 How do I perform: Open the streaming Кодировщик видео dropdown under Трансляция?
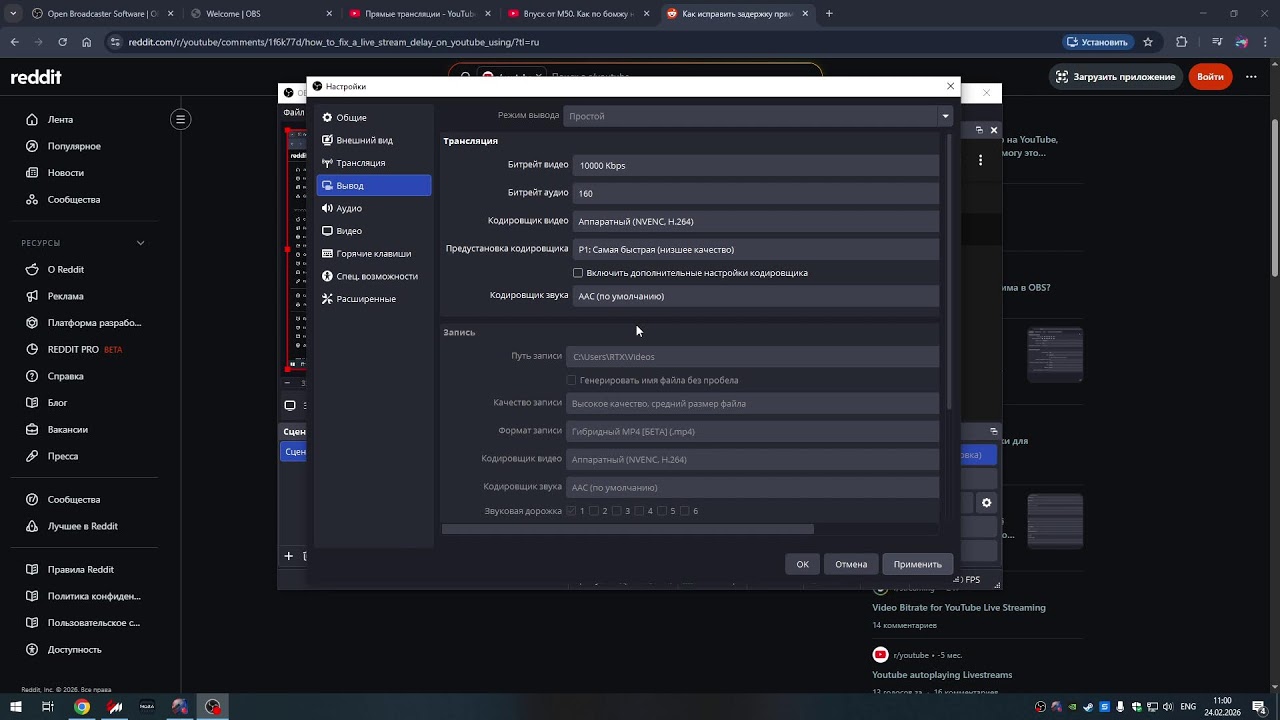point(756,221)
